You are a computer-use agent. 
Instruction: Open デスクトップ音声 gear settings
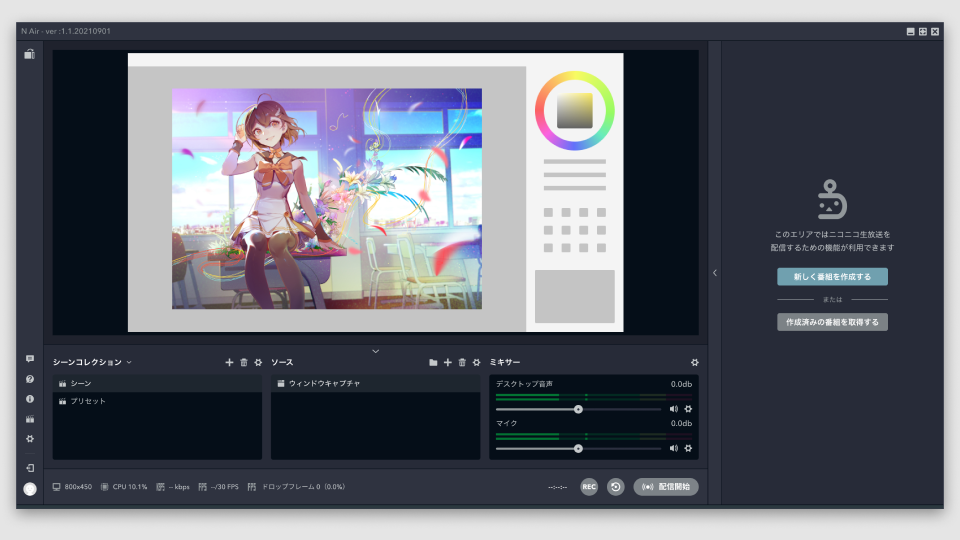[x=688, y=409]
